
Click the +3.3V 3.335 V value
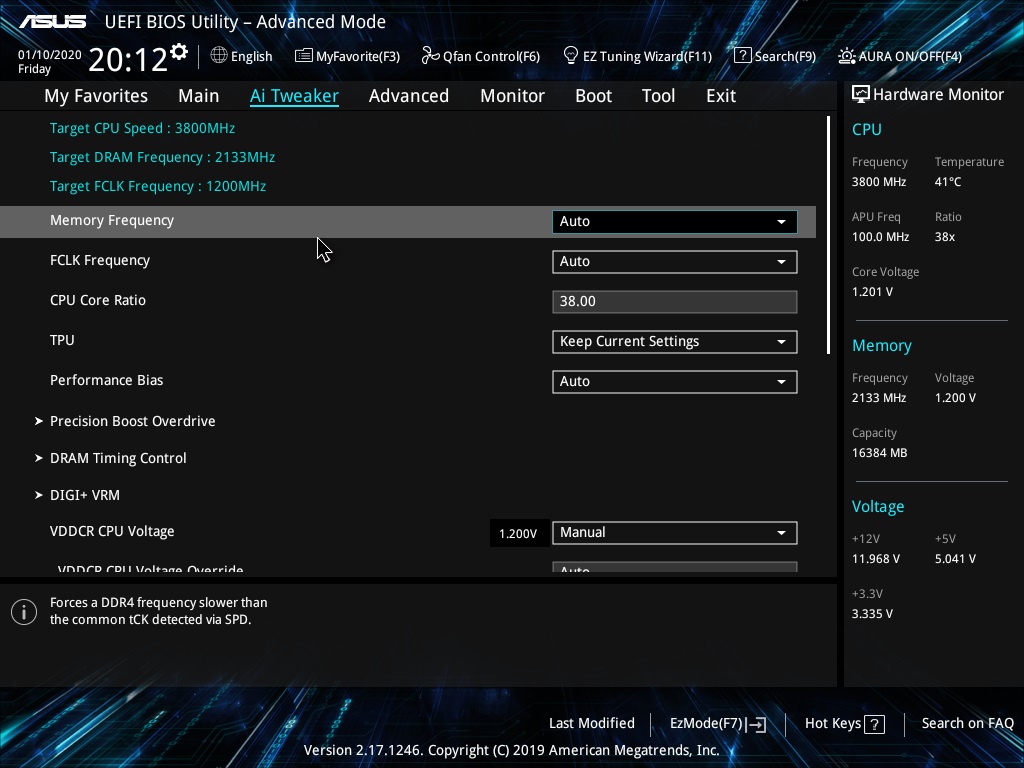coord(872,614)
